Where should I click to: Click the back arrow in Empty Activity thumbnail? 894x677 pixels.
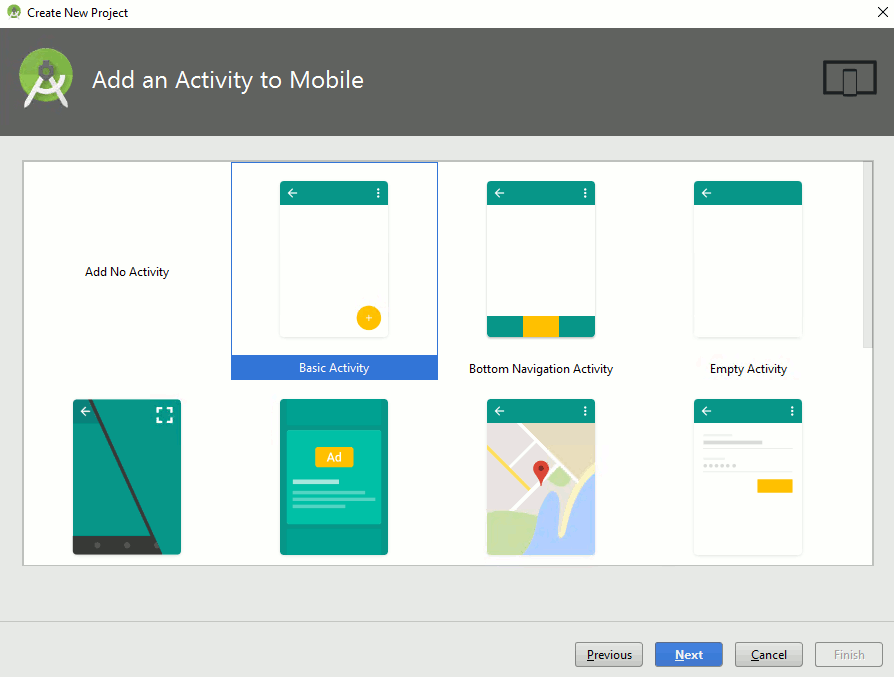(706, 193)
